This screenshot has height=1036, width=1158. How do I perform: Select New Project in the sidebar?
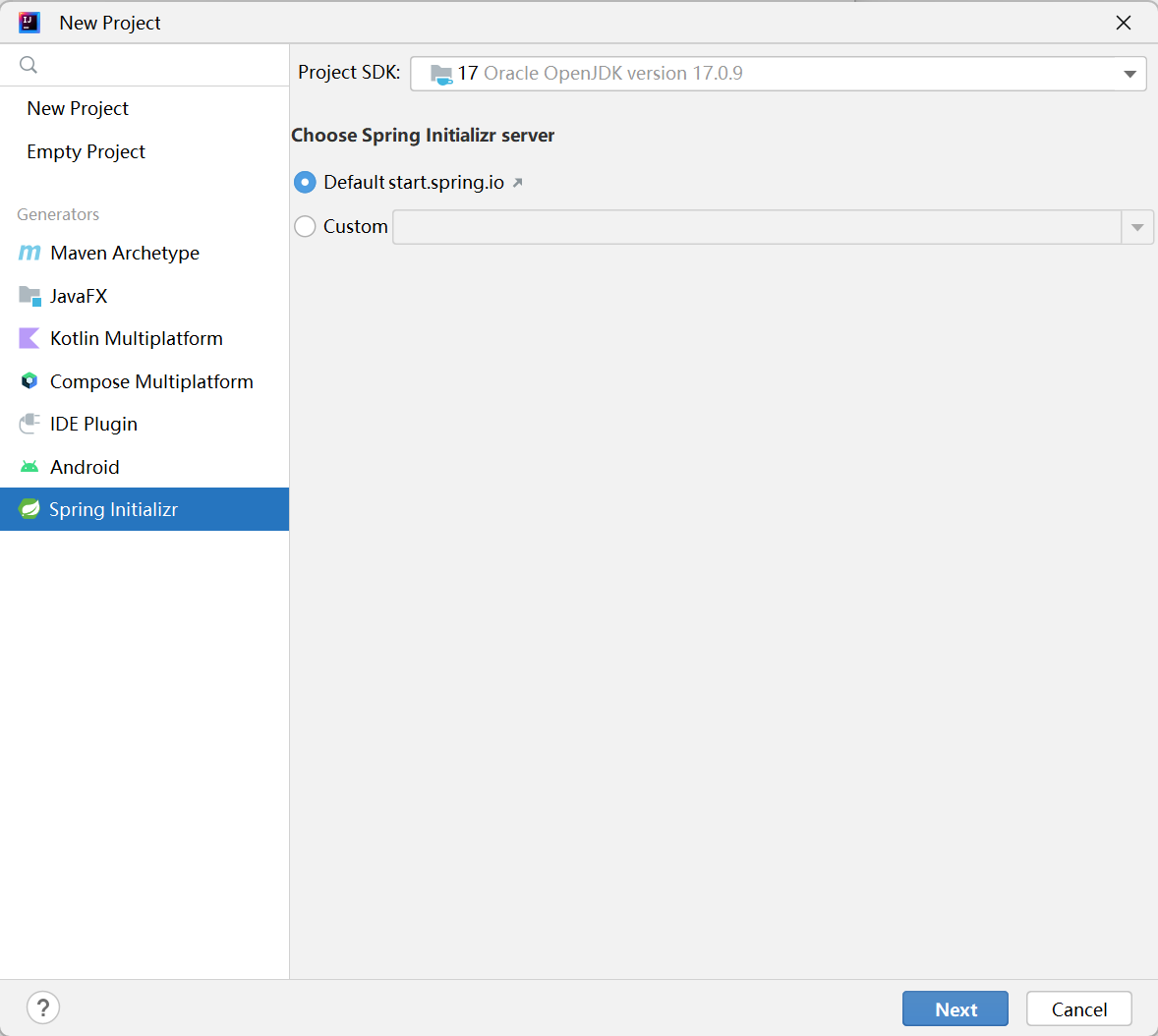click(144, 108)
